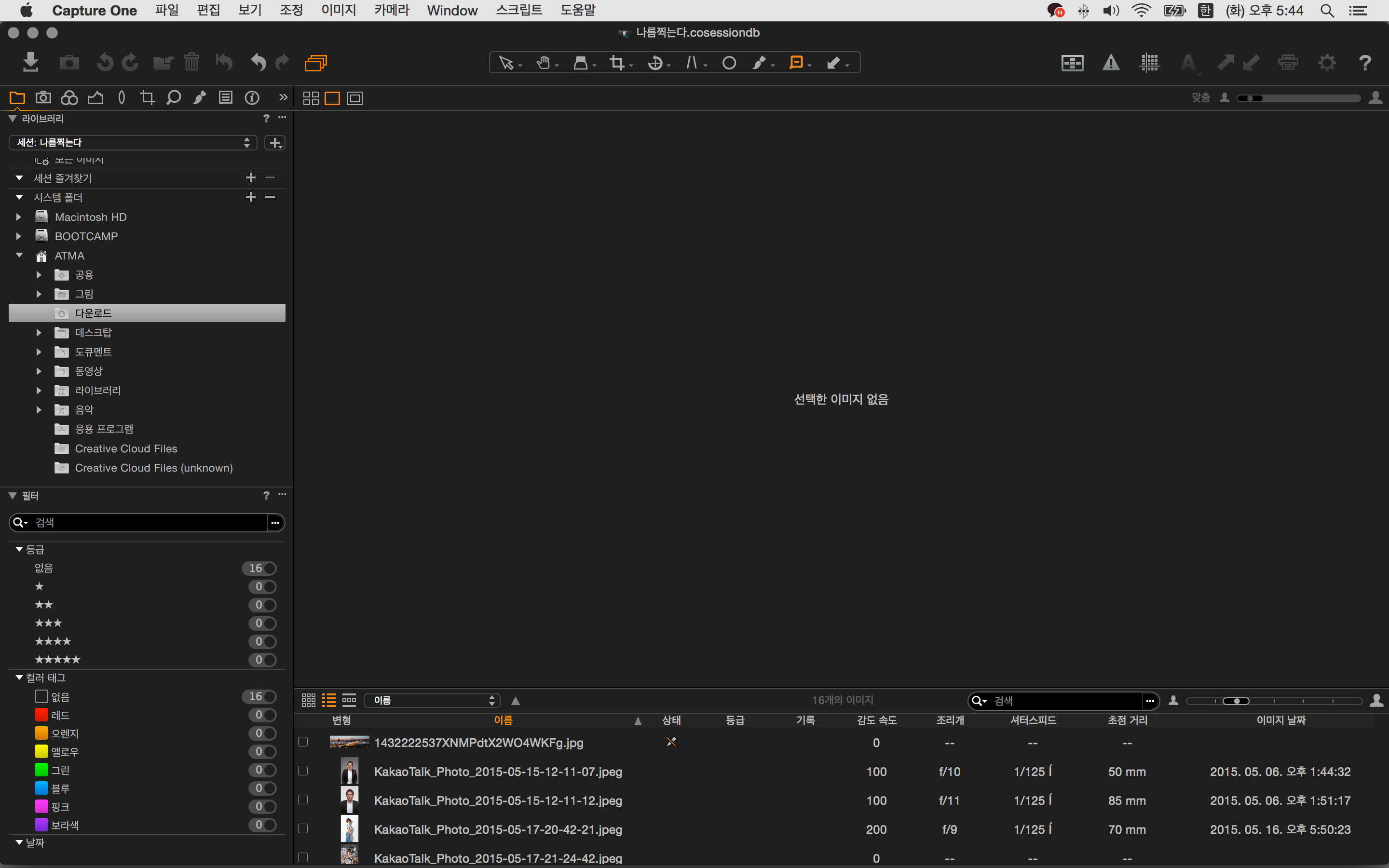Open the 카메라 menu
This screenshot has width=1389, height=868.
(x=392, y=10)
